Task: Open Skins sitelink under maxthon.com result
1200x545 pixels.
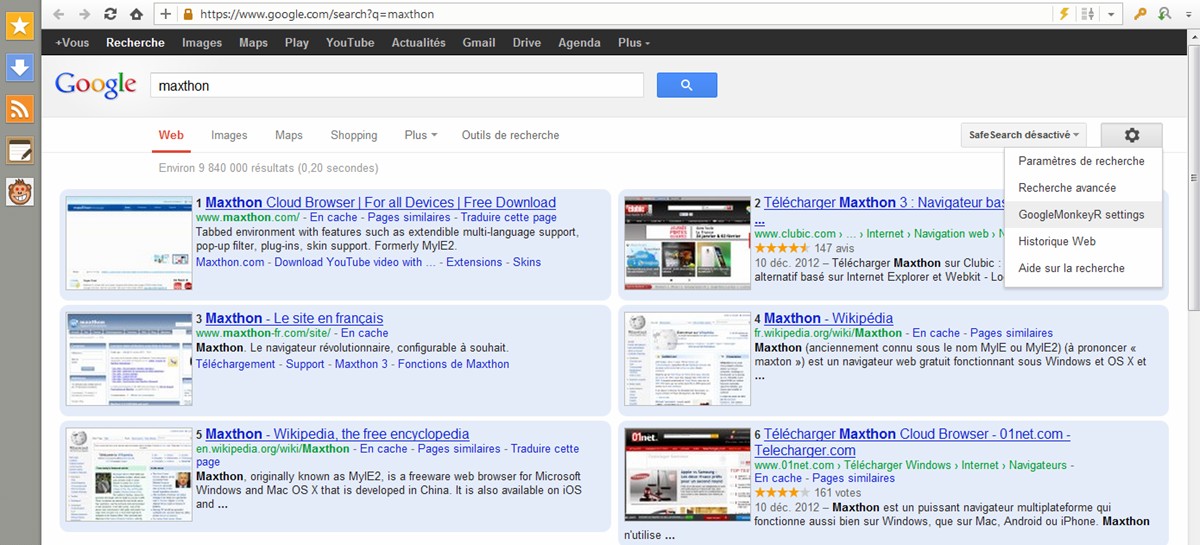Action: 526,262
